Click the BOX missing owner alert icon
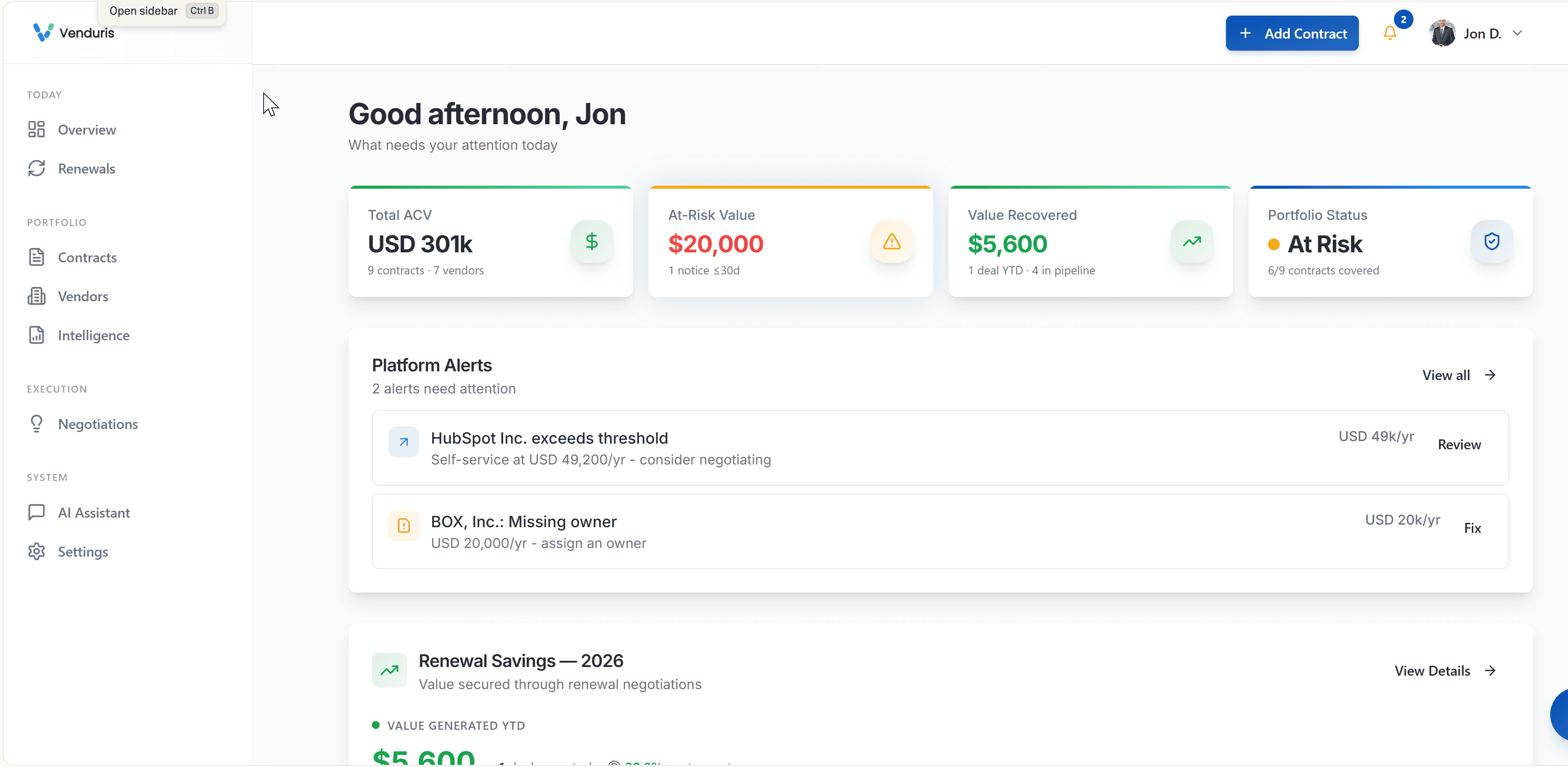The image size is (1568, 767). click(x=403, y=525)
